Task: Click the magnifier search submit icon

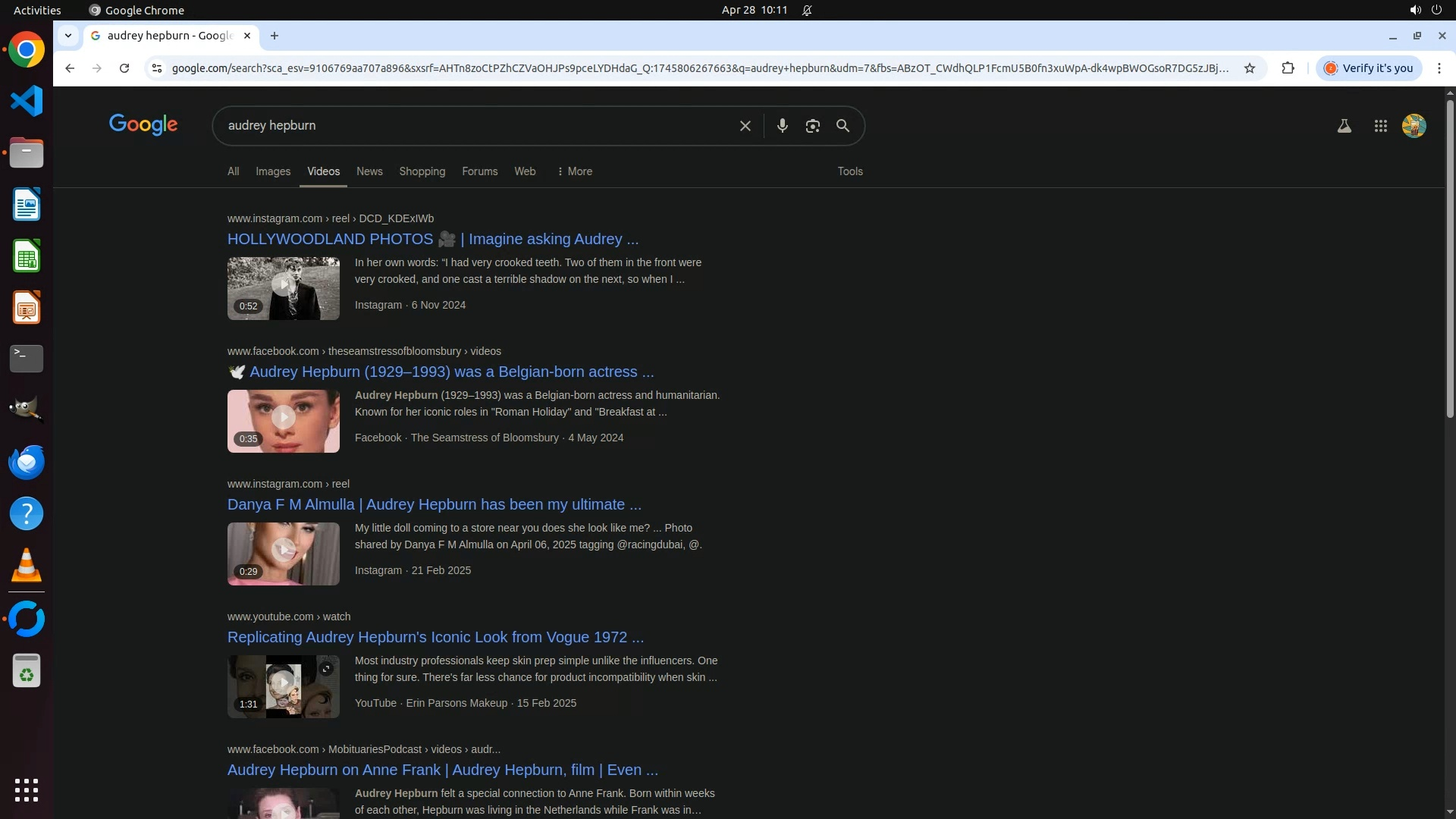Action: (x=843, y=126)
